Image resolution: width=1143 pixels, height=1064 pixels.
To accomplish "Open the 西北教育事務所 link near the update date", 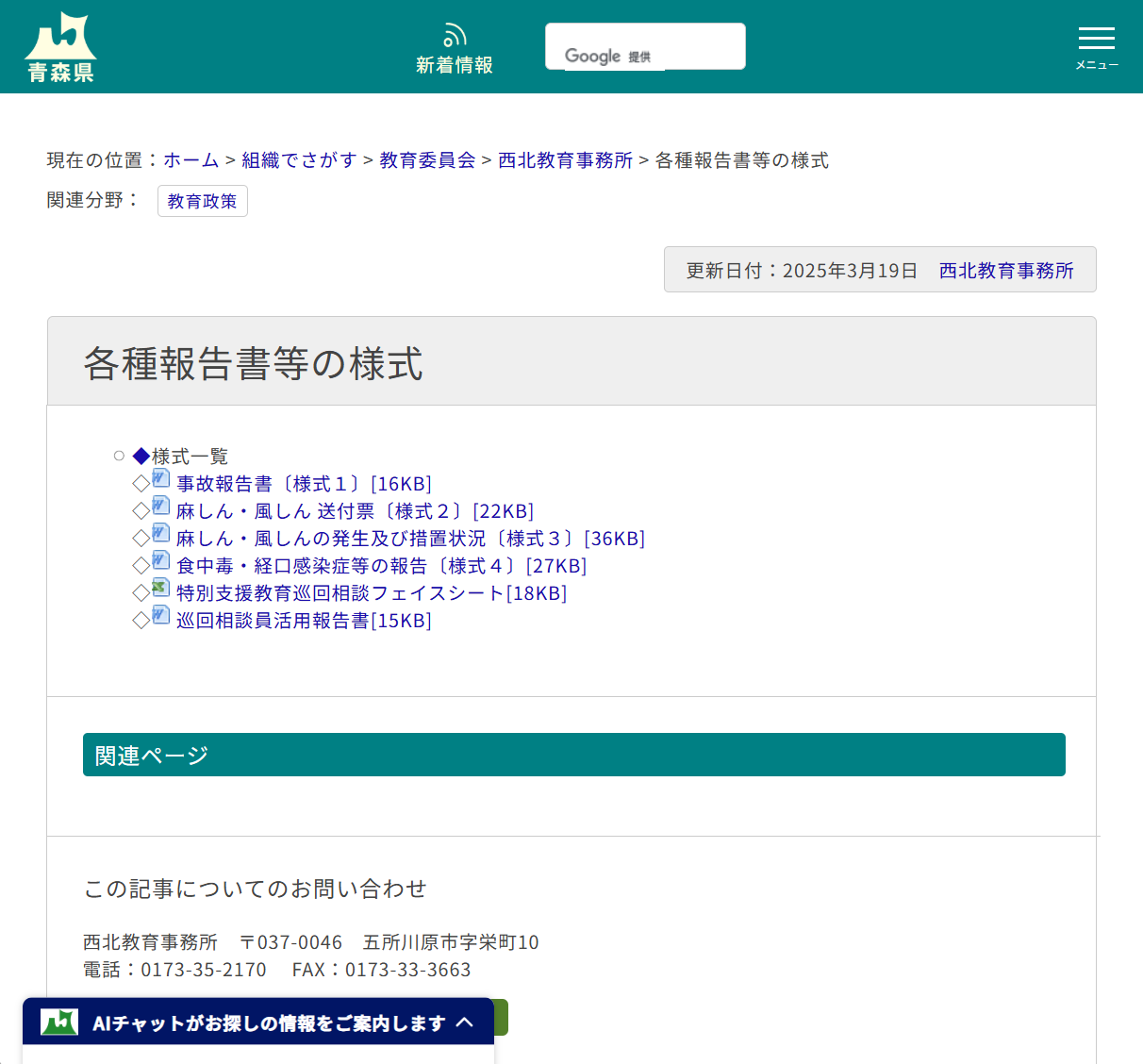I will click(1005, 270).
